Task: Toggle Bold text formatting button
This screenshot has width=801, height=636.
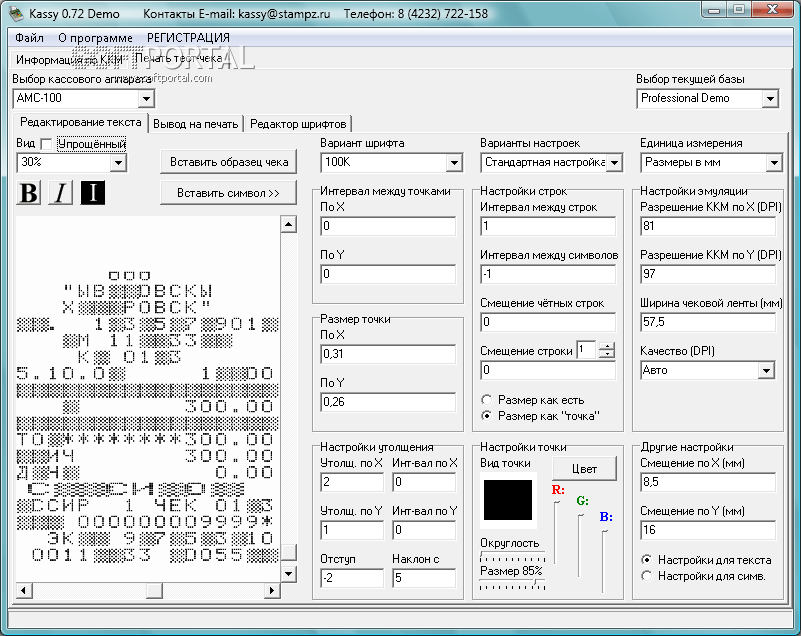Action: [29, 193]
